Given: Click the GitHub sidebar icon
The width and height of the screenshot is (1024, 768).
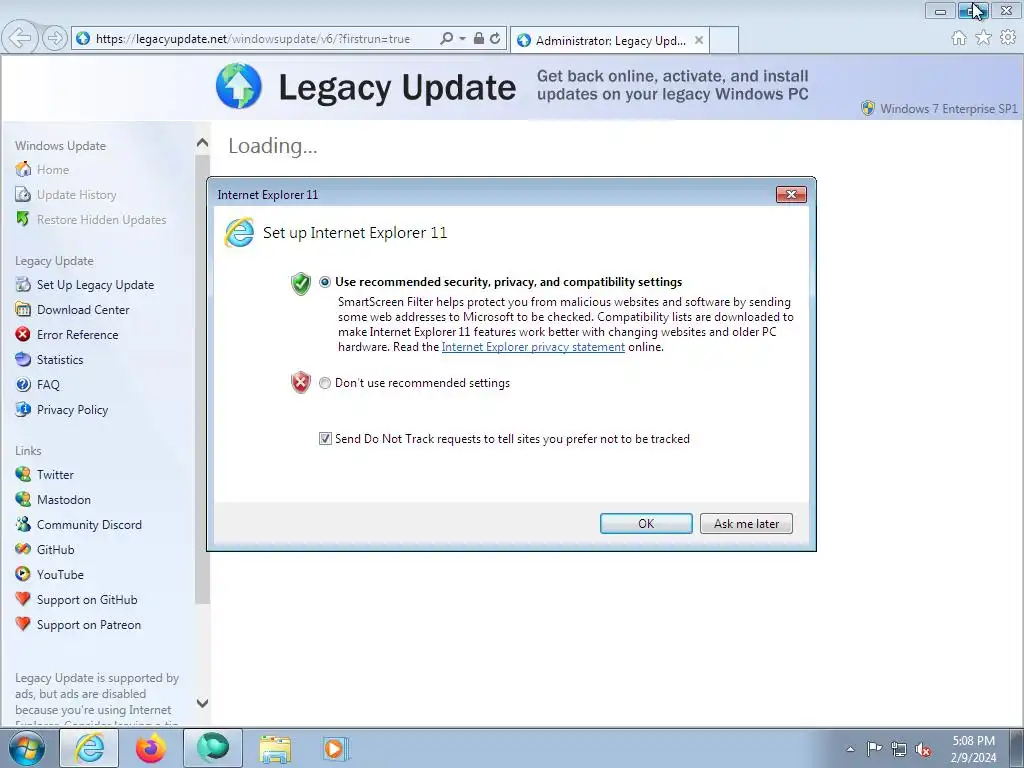Looking at the screenshot, I should click(x=23, y=549).
